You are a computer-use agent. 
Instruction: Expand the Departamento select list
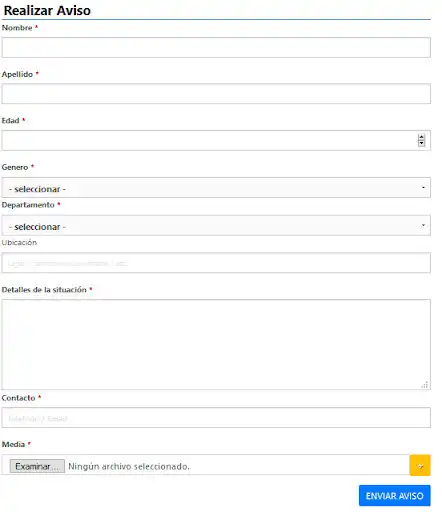pyautogui.click(x=216, y=225)
